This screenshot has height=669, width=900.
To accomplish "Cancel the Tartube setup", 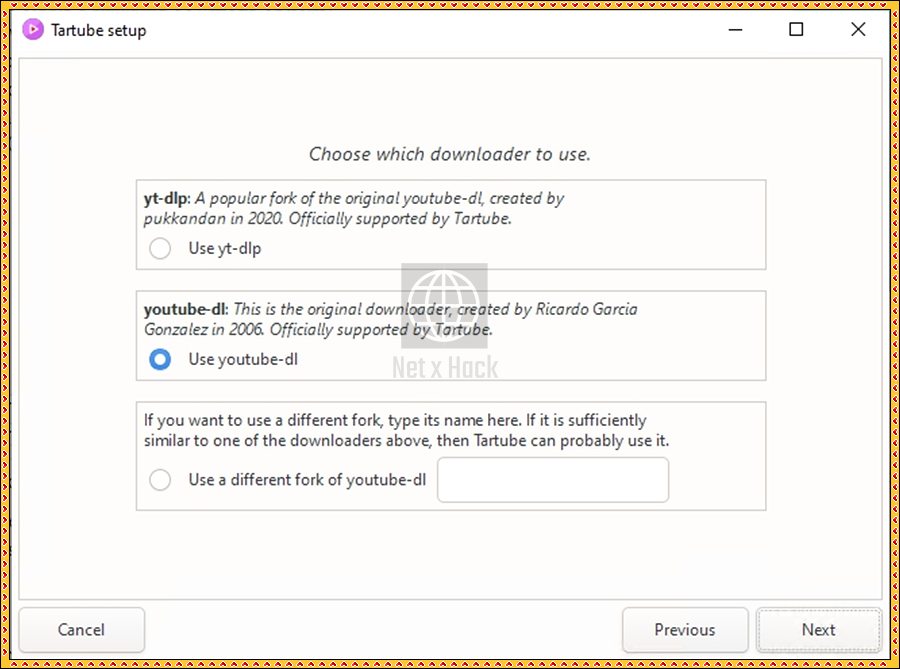I will [x=81, y=630].
